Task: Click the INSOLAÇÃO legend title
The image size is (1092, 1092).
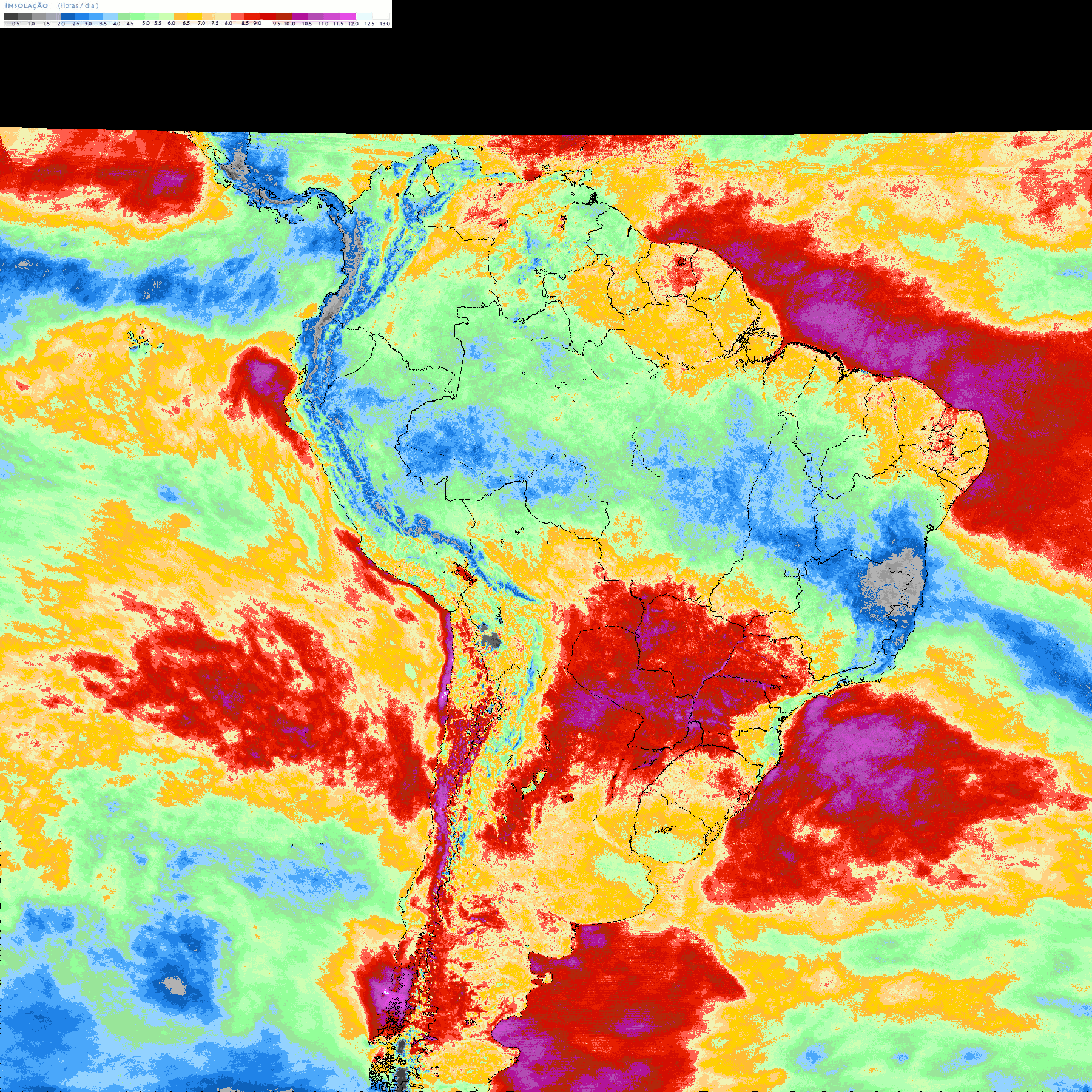Action: pyautogui.click(x=26, y=5)
